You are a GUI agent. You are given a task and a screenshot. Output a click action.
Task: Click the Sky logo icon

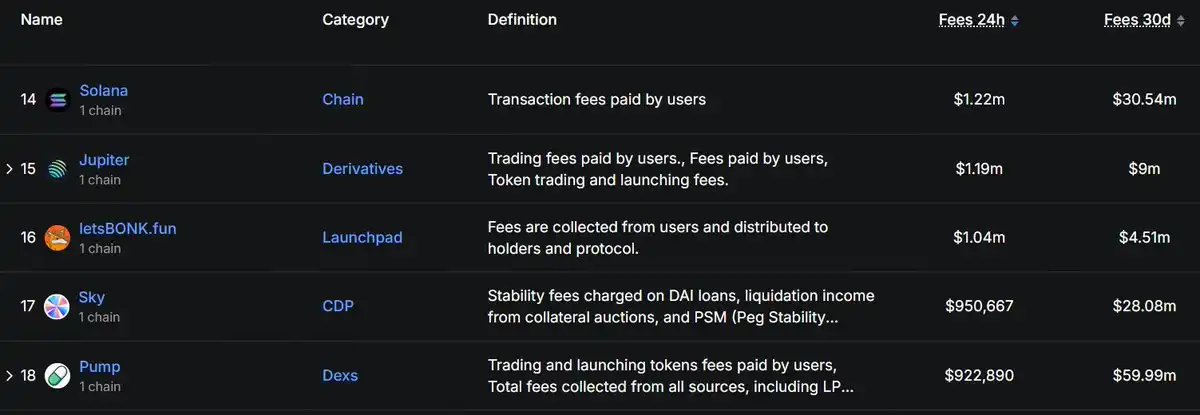tap(57, 307)
